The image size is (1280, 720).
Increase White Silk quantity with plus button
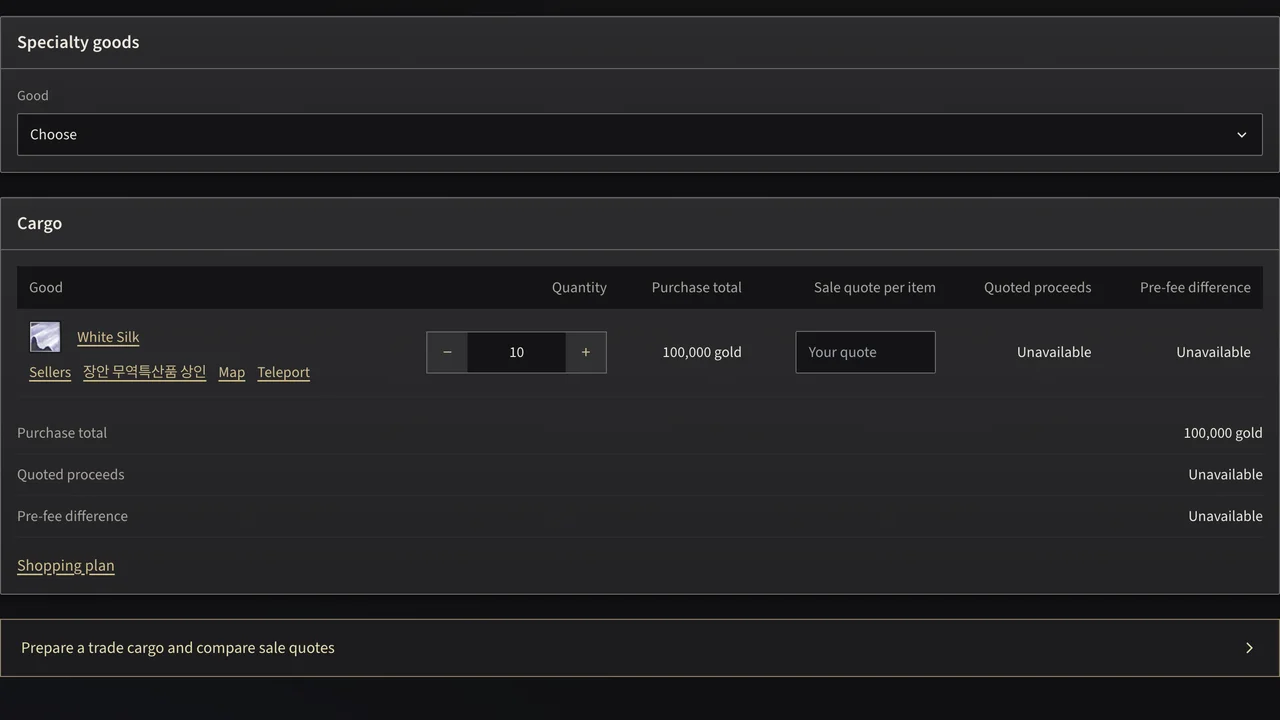pos(586,352)
